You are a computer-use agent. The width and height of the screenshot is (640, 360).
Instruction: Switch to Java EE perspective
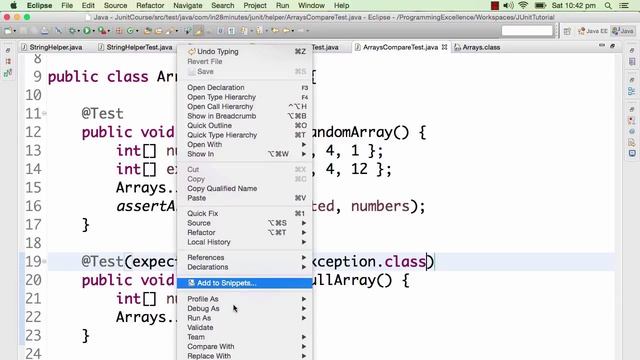[x=593, y=31]
